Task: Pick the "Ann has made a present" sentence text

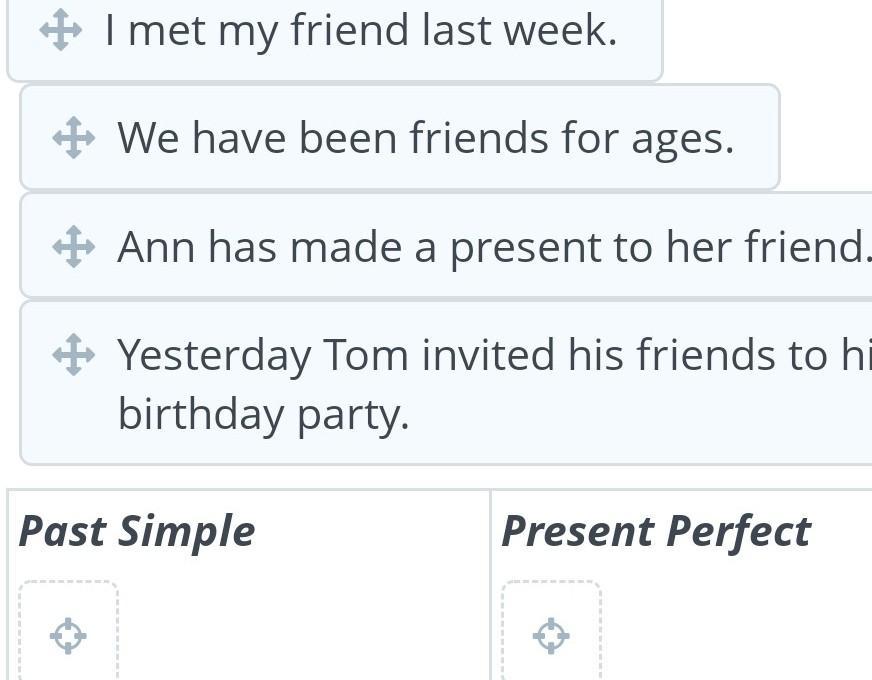Action: coord(490,246)
